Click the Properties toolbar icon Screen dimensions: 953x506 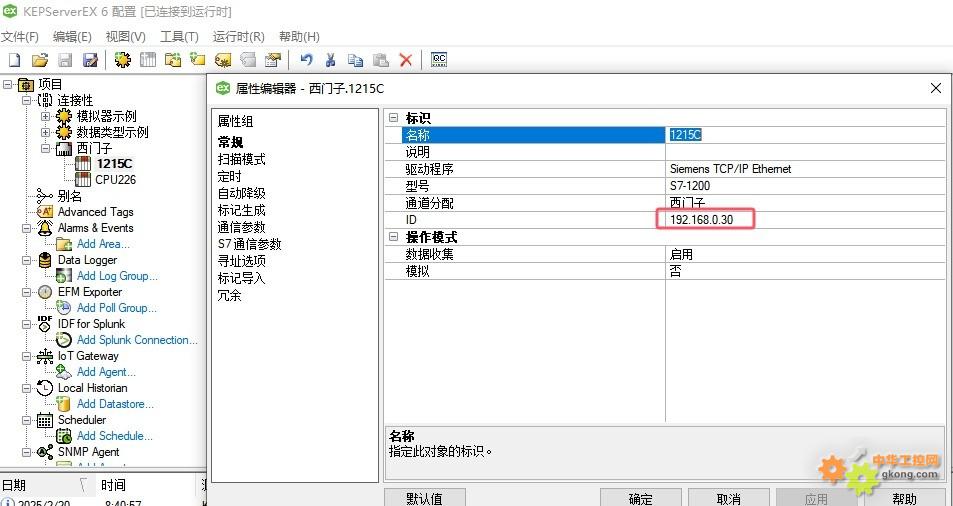pos(273,60)
